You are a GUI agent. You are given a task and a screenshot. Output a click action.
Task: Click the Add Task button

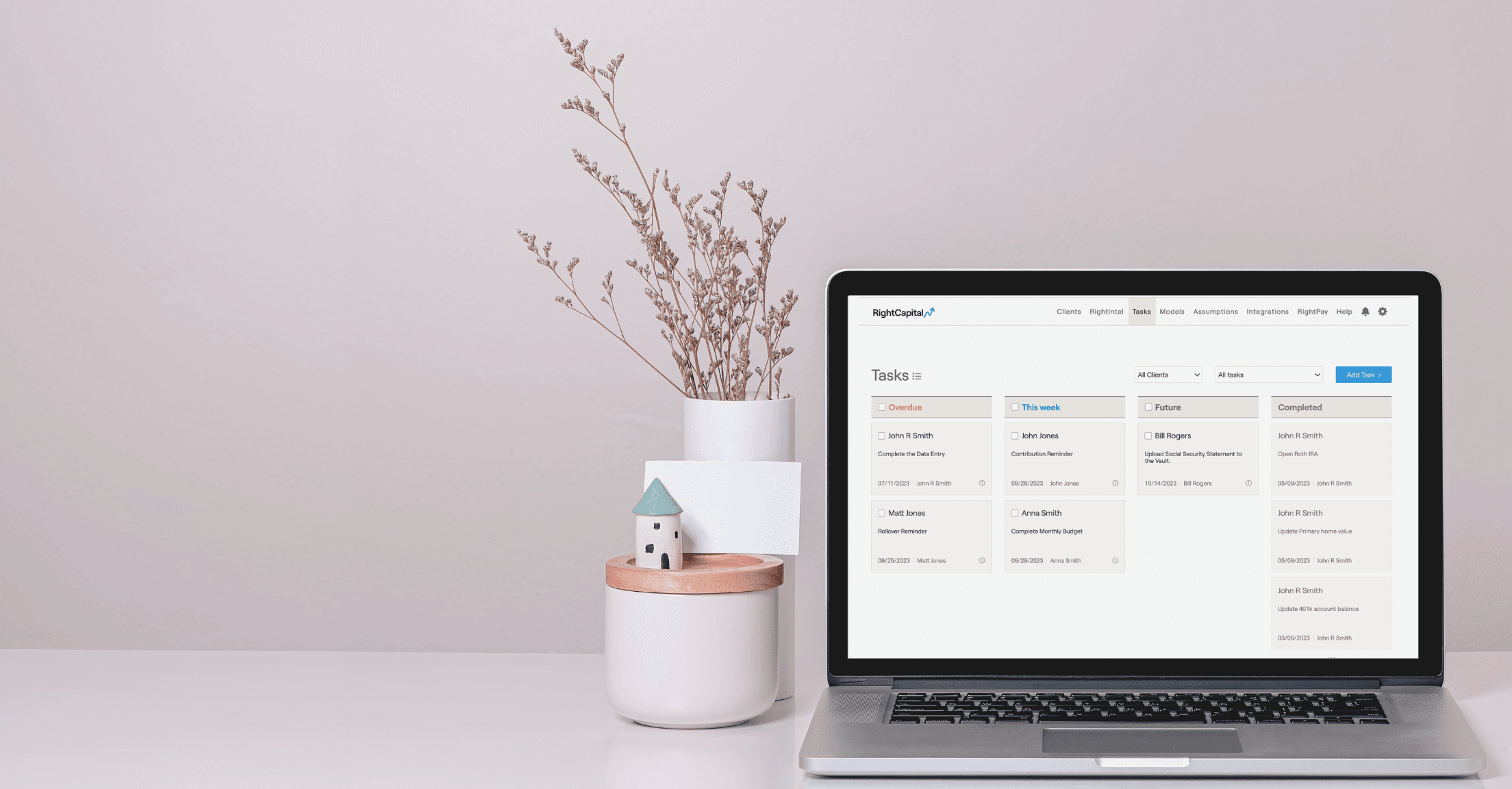pos(1362,374)
